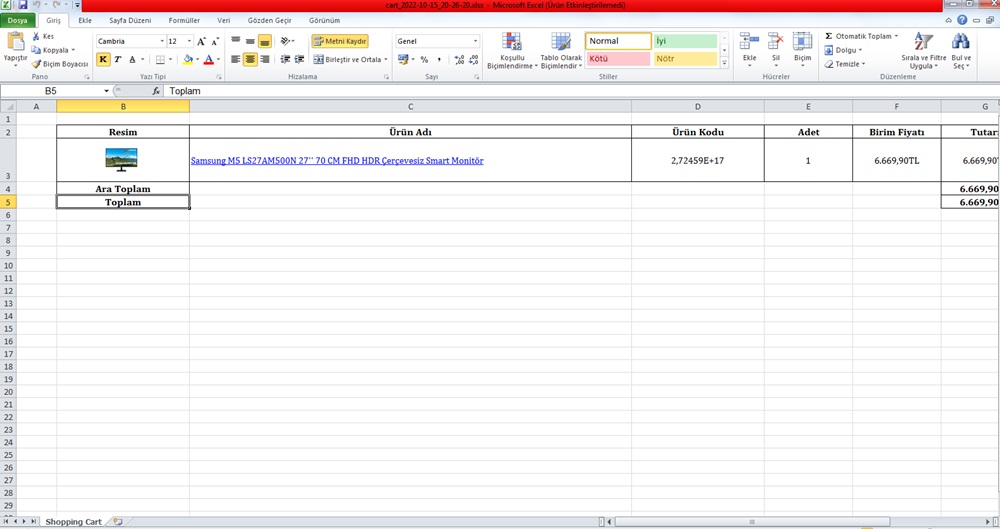The image size is (1000, 529).
Task: Click the Yapıştır paste icon
Action: tap(15, 42)
